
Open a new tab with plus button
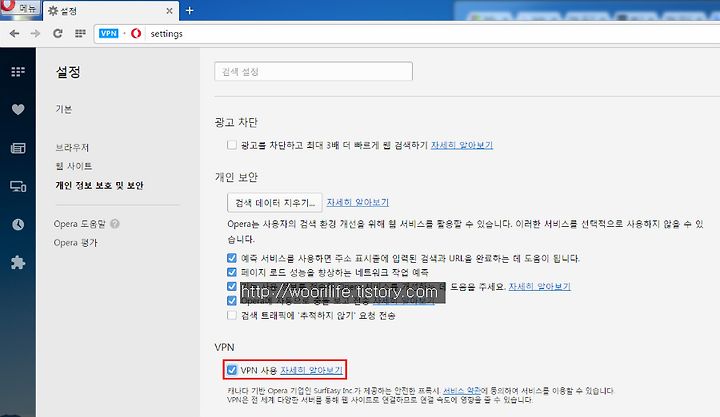pyautogui.click(x=189, y=10)
